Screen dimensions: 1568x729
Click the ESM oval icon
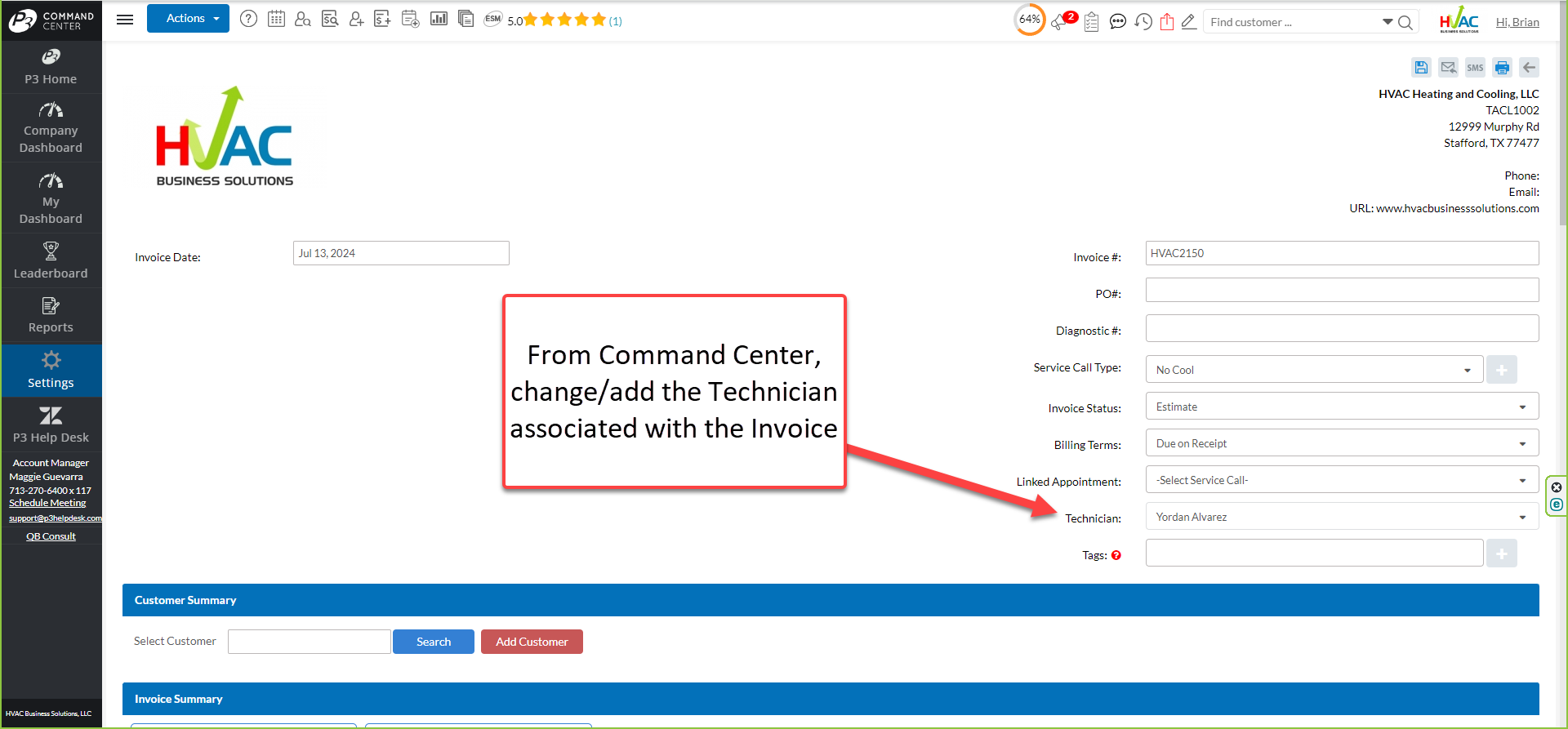(x=492, y=19)
